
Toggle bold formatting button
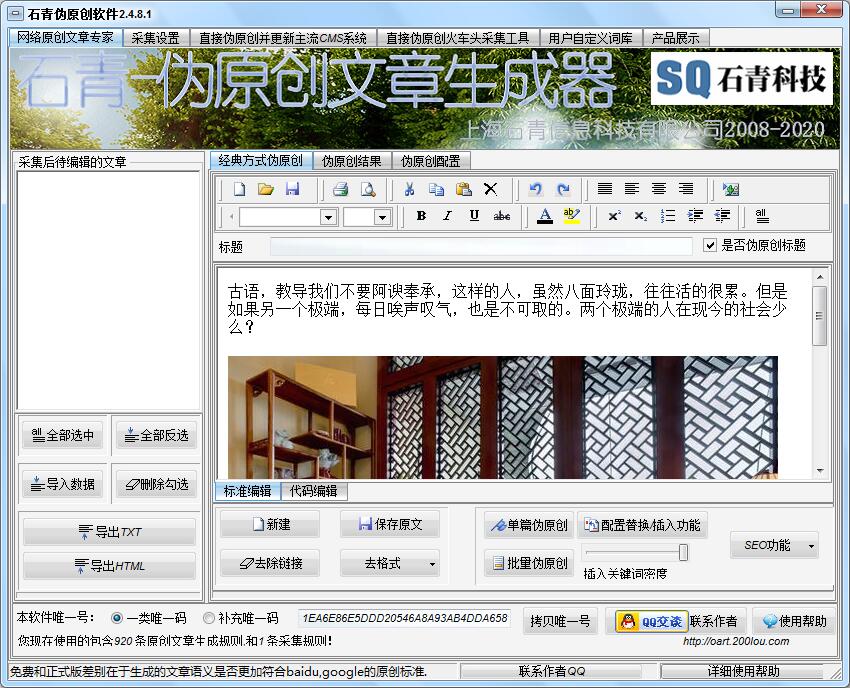point(421,216)
